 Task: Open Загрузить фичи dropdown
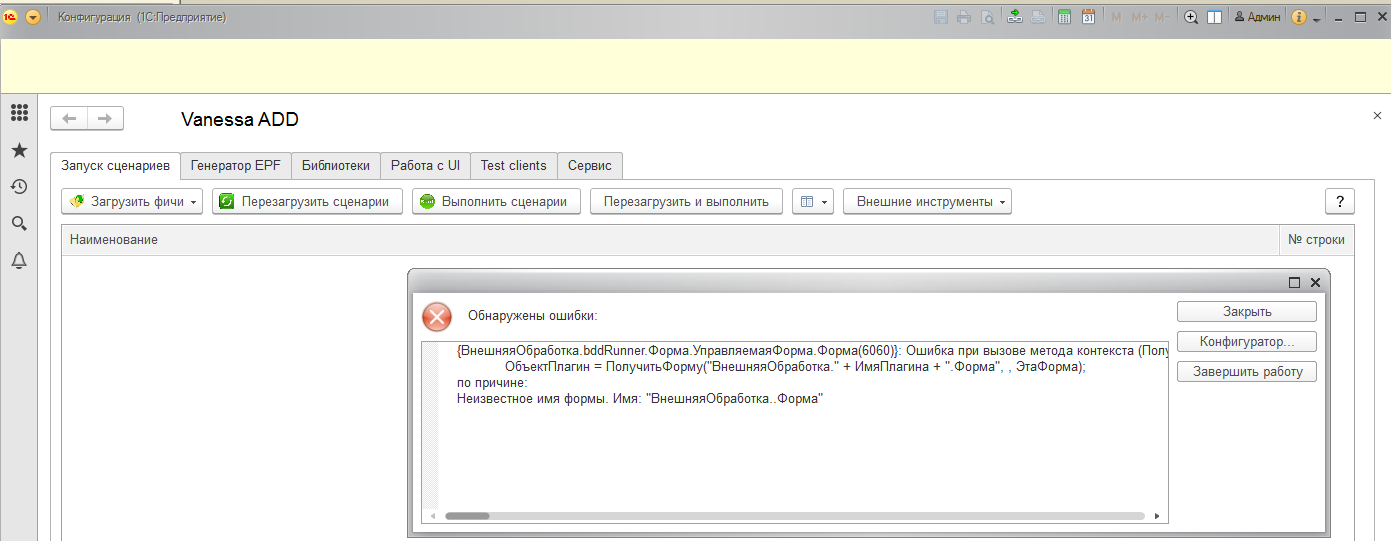click(132, 201)
